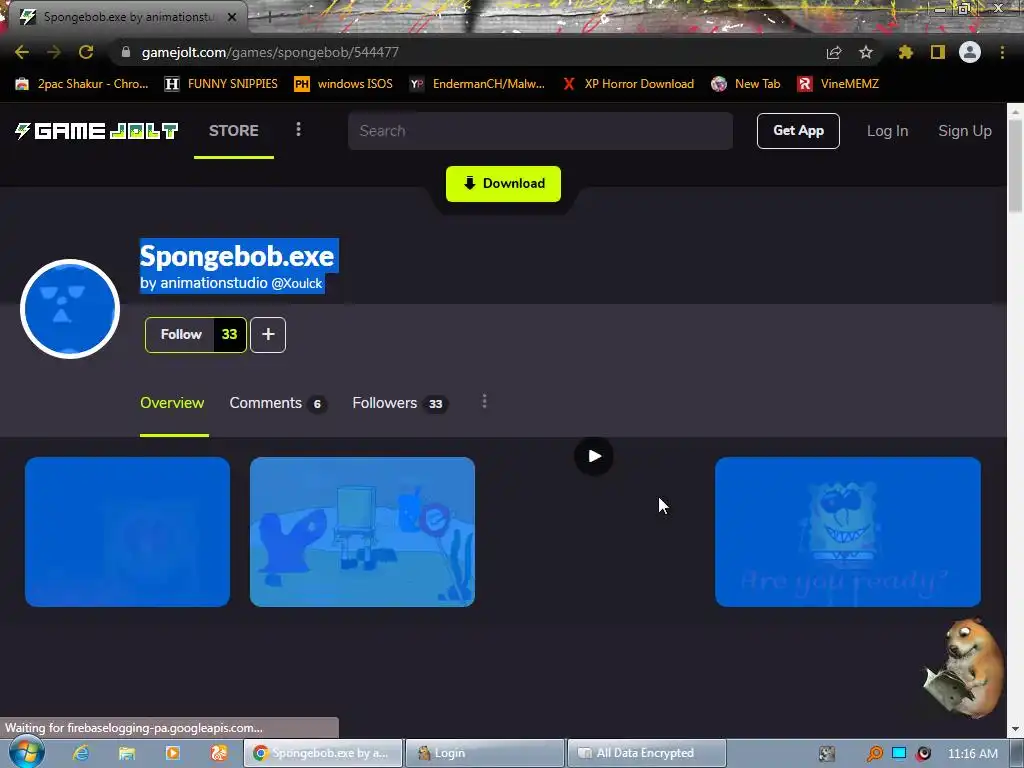Open Chrome's three-dot menu
1024x768 pixels.
(1002, 52)
